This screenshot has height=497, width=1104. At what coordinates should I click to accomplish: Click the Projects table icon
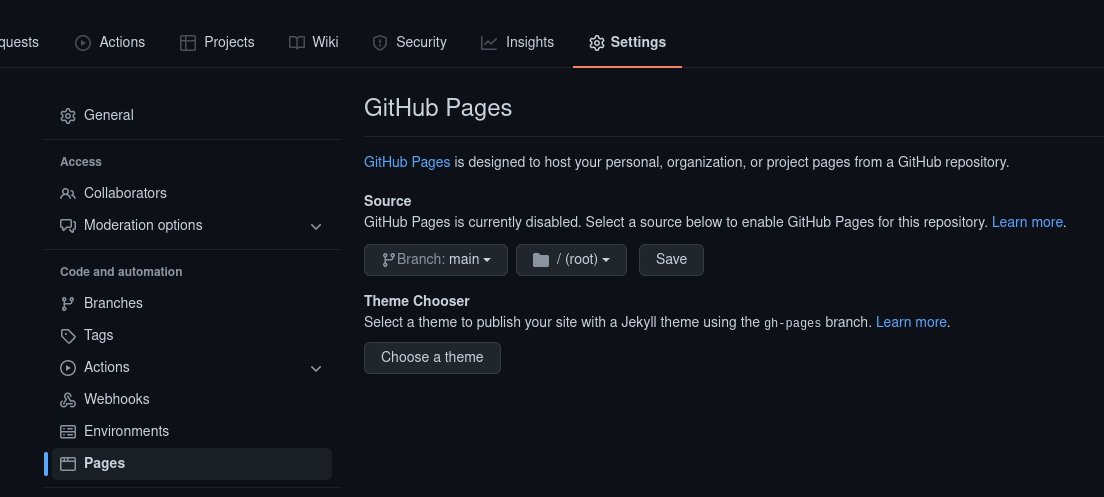point(187,43)
